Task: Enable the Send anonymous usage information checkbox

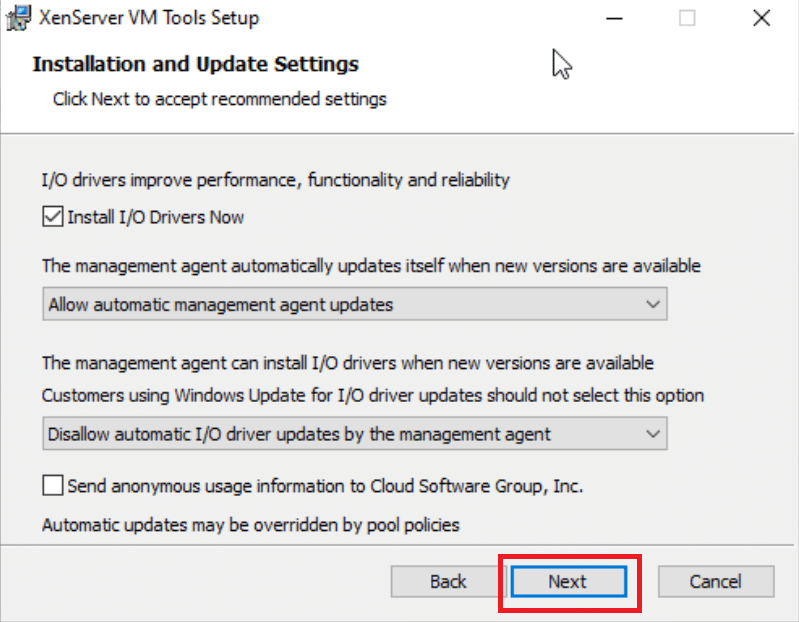Action: 52,486
